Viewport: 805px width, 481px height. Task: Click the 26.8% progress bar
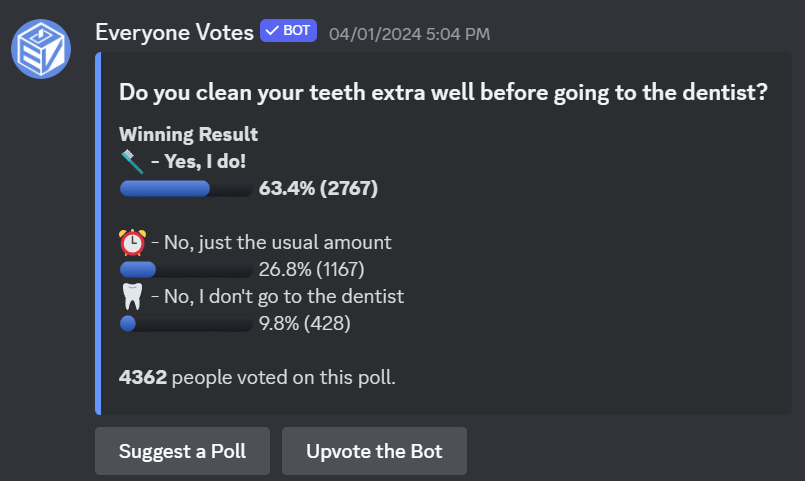[185, 269]
